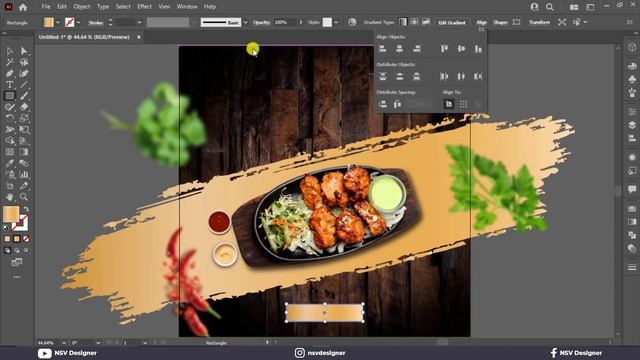
Task: Select the Rectangle tool in toolbar
Action: [x=10, y=96]
